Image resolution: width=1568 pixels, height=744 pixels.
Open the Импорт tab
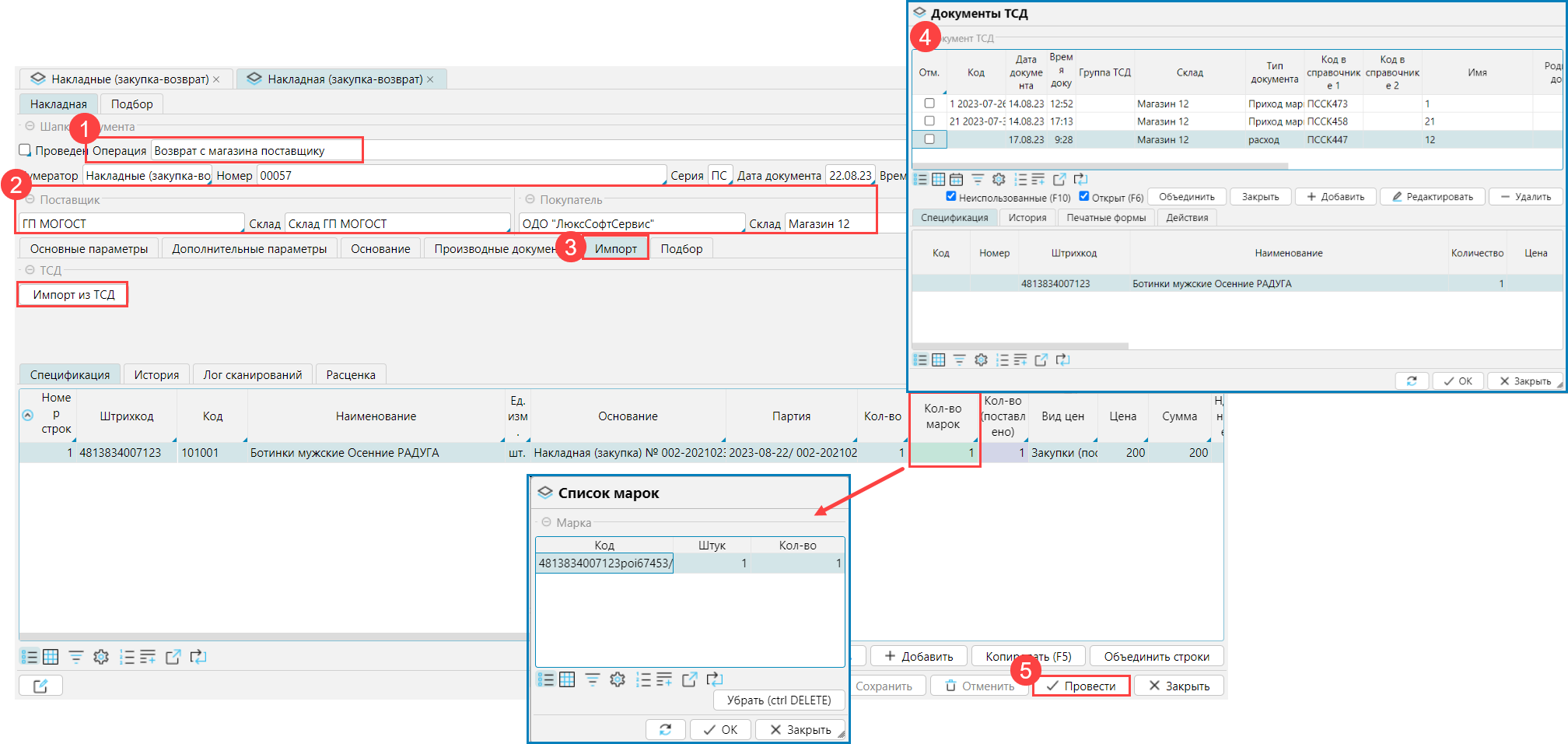(615, 249)
